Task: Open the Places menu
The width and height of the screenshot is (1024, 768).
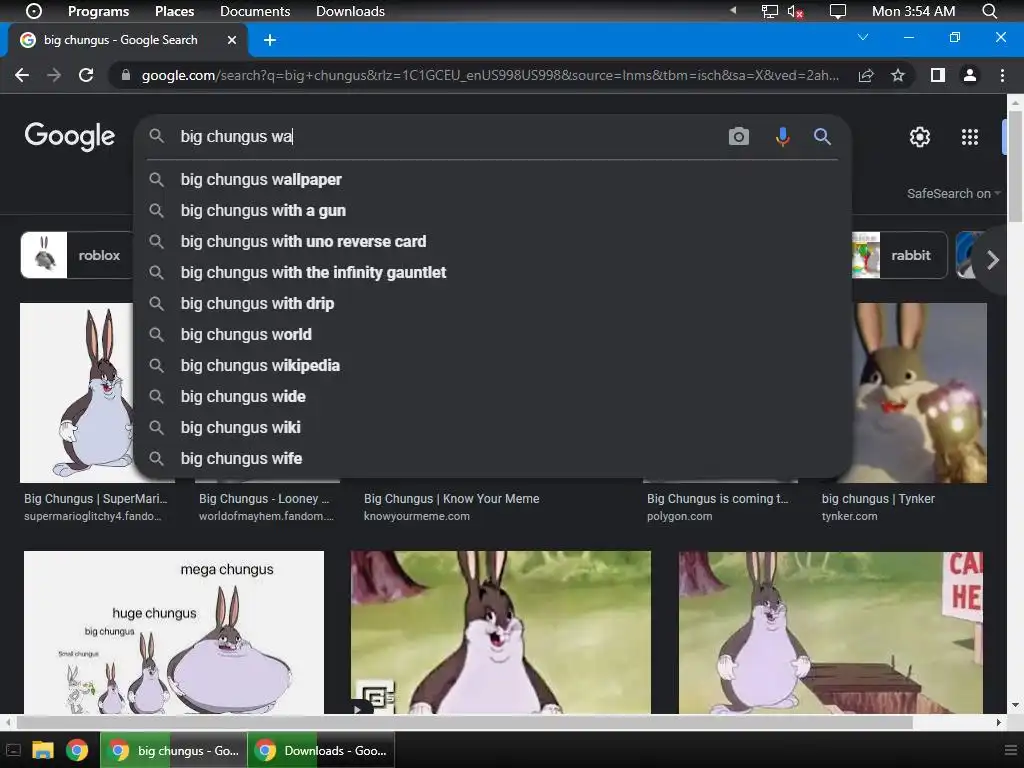Action: point(174,11)
